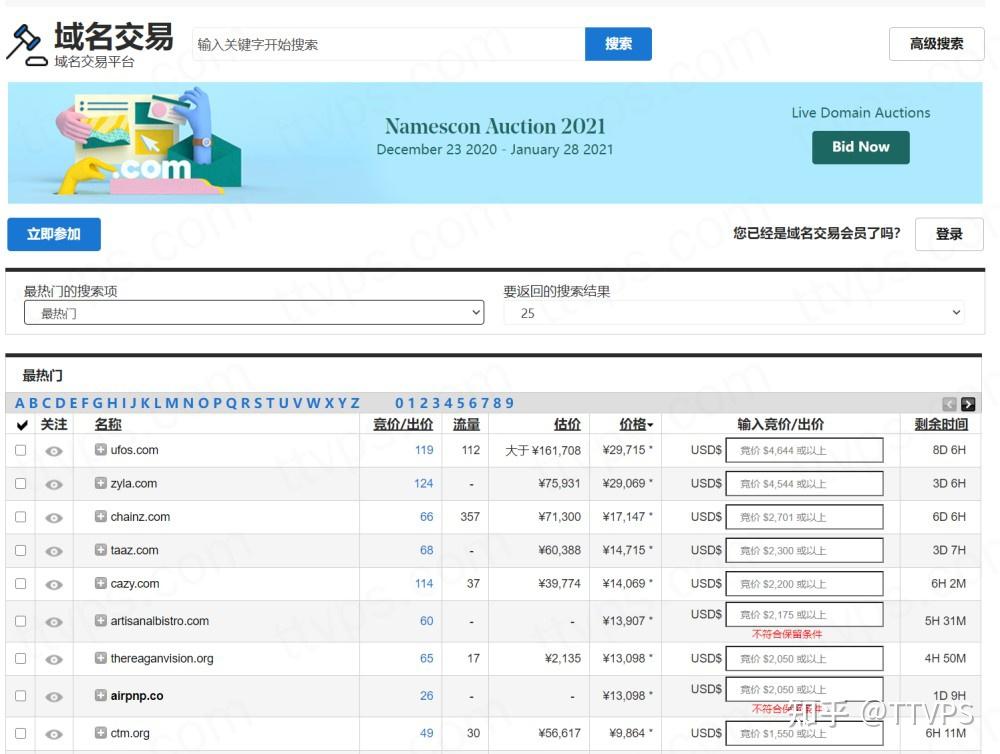
Task: Click the next page arrow icon
Action: (967, 404)
